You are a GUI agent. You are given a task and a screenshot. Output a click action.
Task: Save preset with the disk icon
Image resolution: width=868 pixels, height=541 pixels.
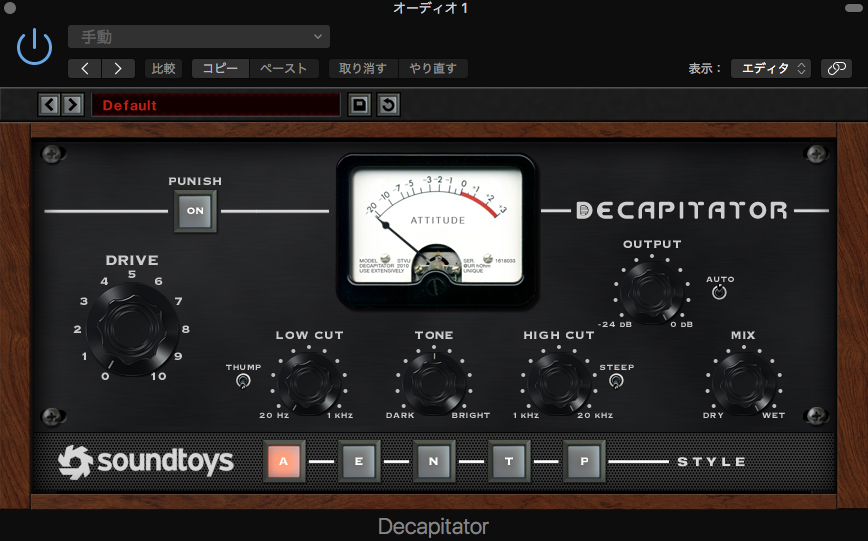359,104
